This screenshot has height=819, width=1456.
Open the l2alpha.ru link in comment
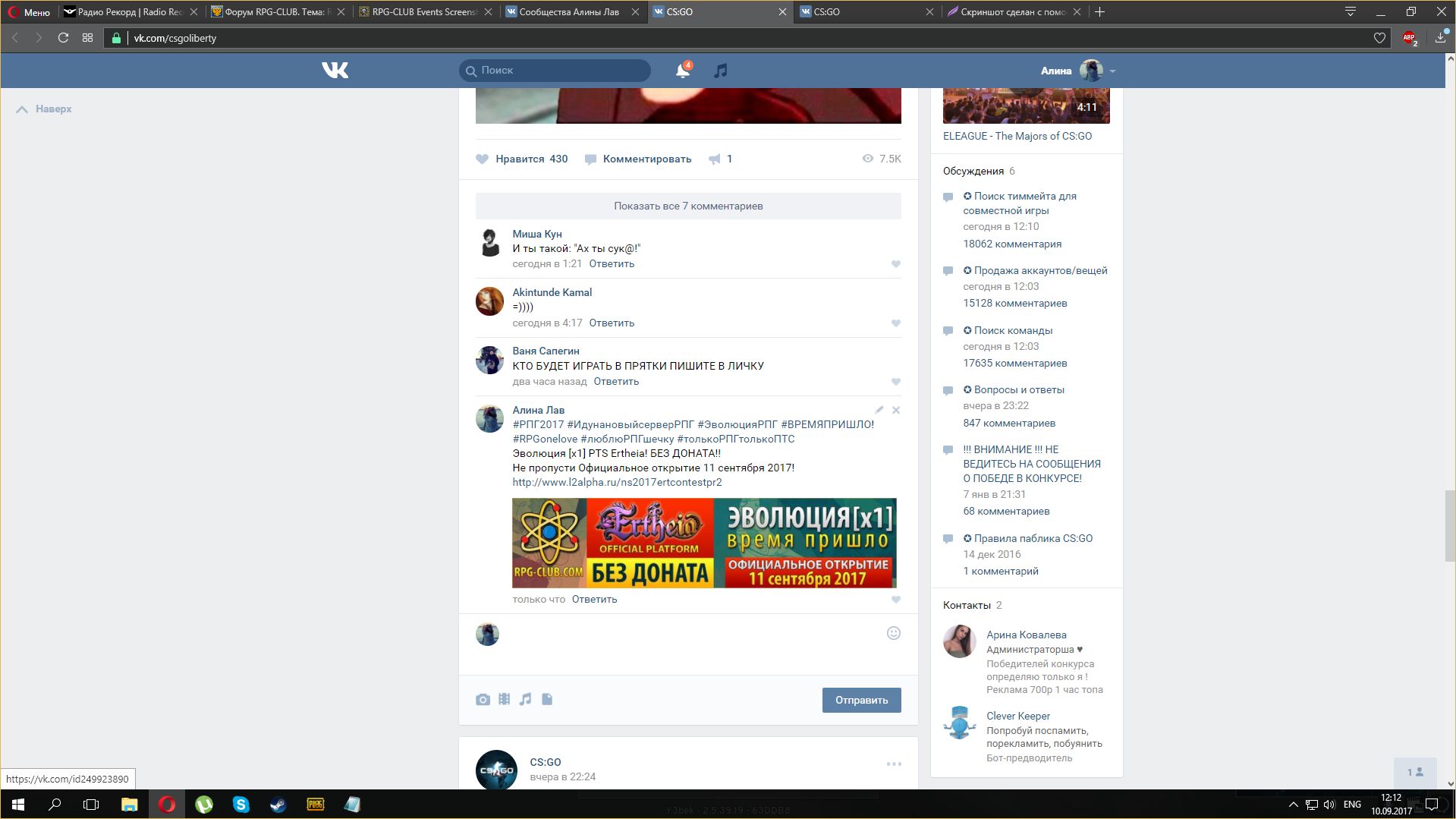coord(617,482)
